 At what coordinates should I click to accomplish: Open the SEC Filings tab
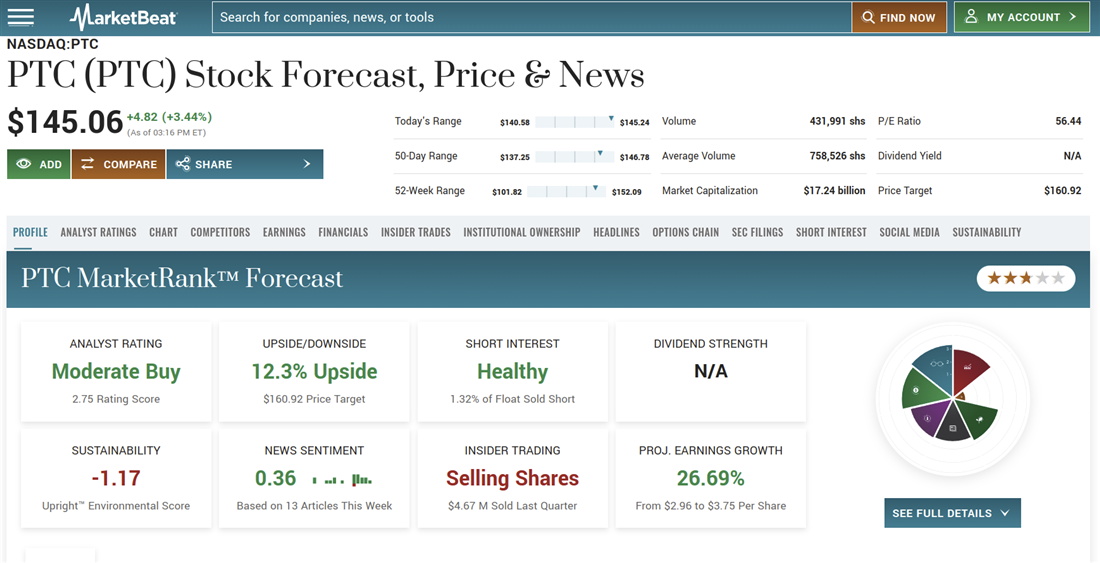click(757, 232)
